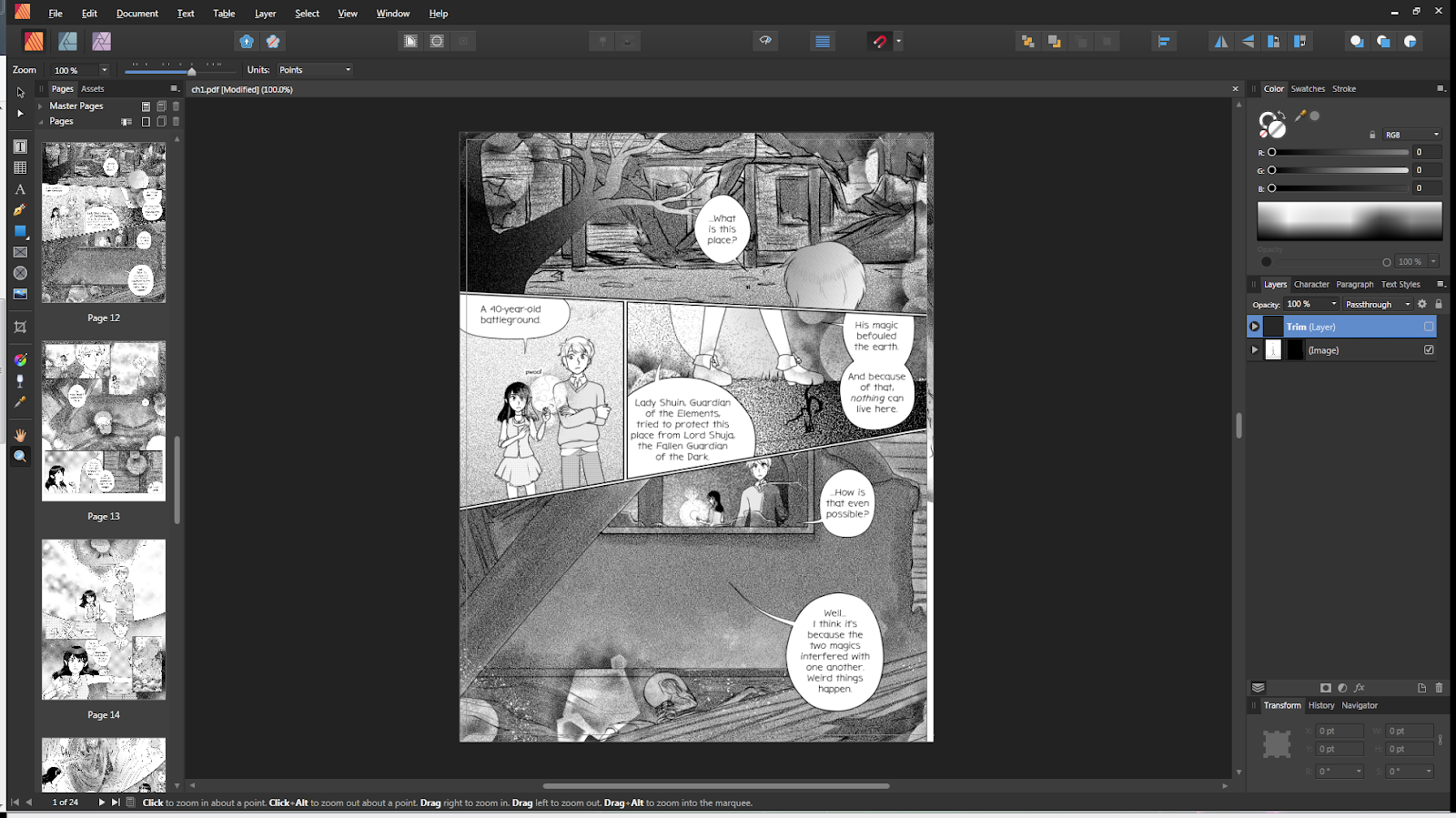Select the View (hand) tool
The height and width of the screenshot is (818, 1456).
point(20,435)
